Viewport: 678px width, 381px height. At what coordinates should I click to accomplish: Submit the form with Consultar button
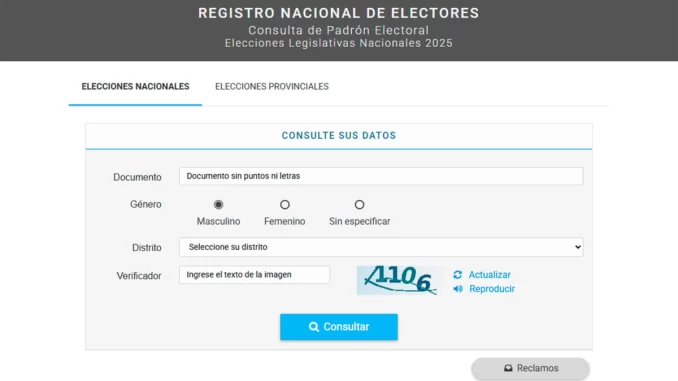tap(339, 327)
